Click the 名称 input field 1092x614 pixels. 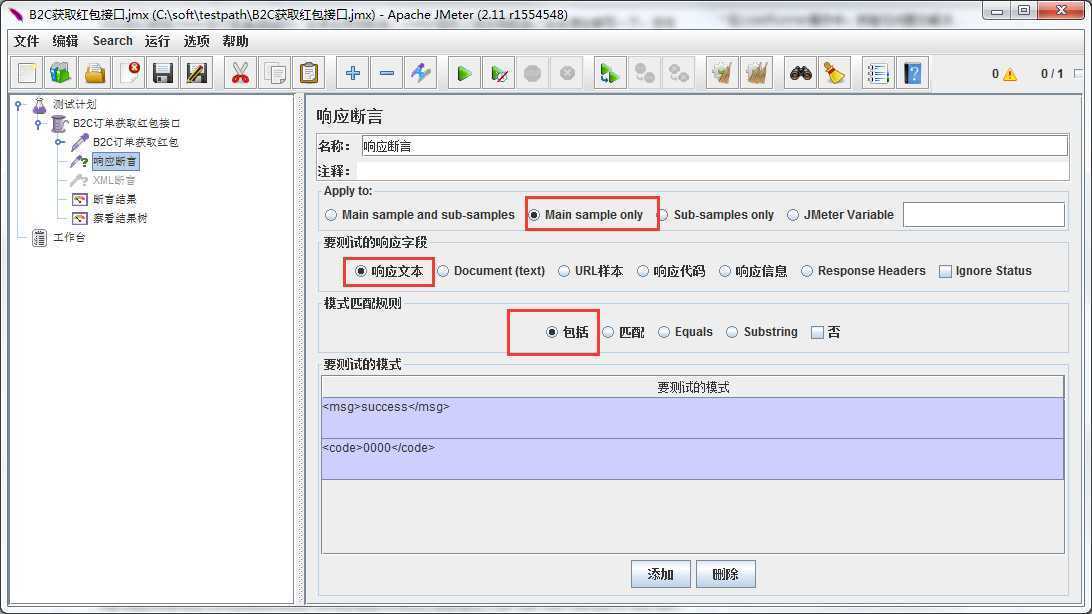(x=715, y=146)
